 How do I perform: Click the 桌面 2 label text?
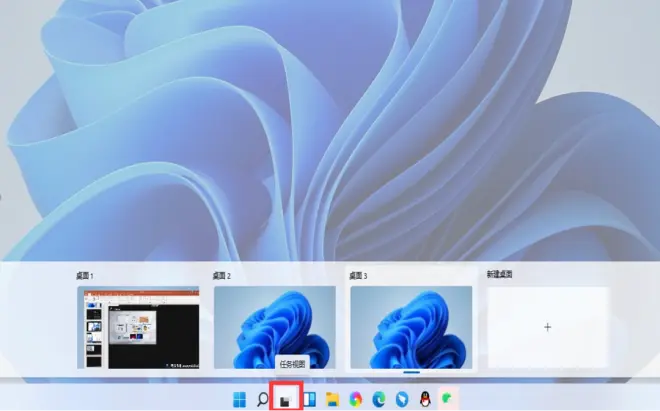point(222,275)
